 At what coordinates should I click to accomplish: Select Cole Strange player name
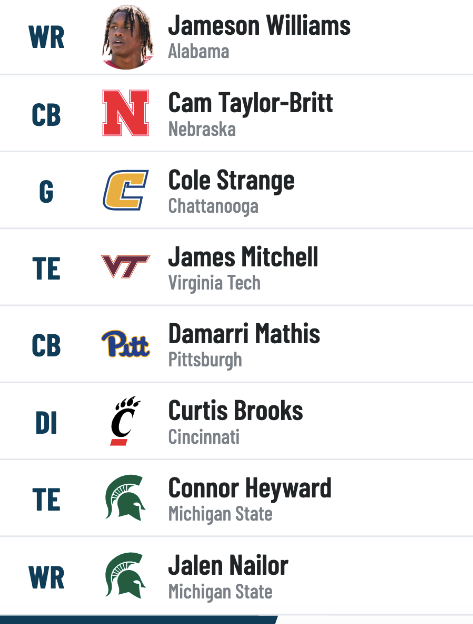[x=232, y=180]
